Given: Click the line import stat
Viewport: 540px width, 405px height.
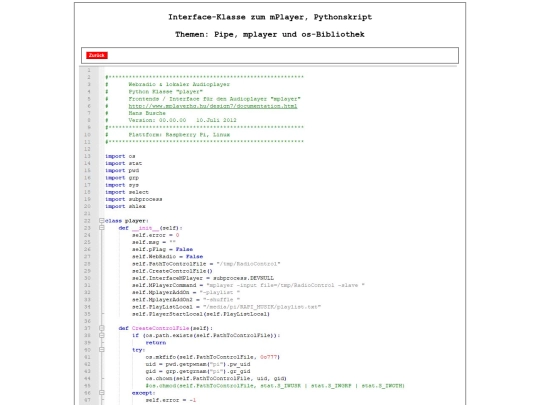Looking at the screenshot, I should click(123, 163).
